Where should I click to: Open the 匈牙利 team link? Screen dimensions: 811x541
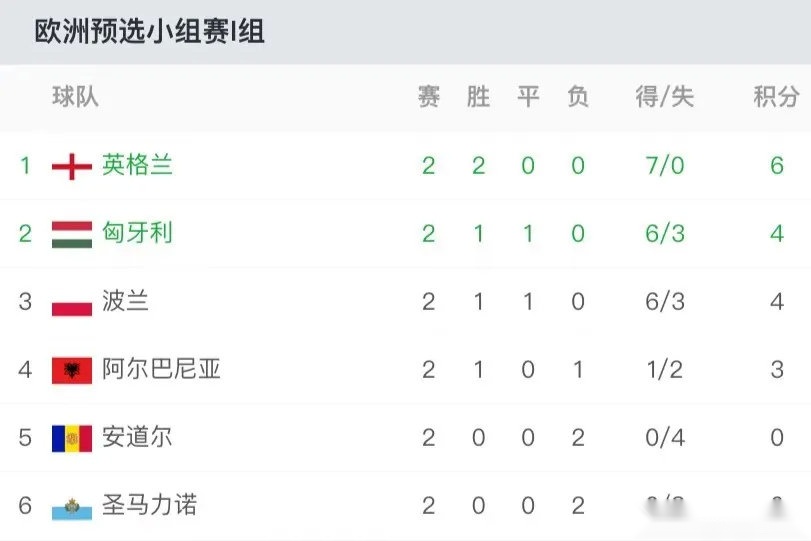pos(138,233)
